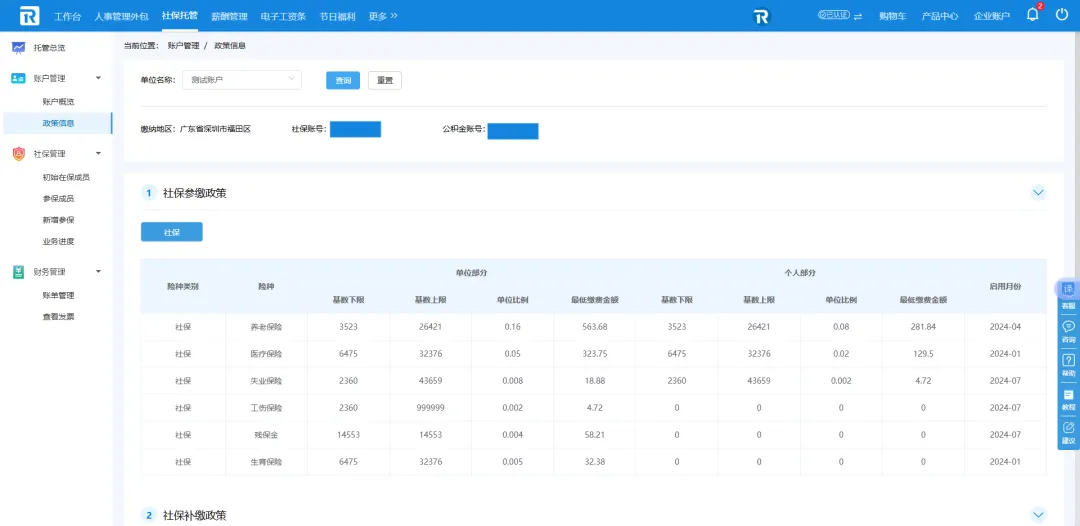Image resolution: width=1080 pixels, height=526 pixels.
Task: Click the 工伤保险 table cell
Action: tap(266, 408)
